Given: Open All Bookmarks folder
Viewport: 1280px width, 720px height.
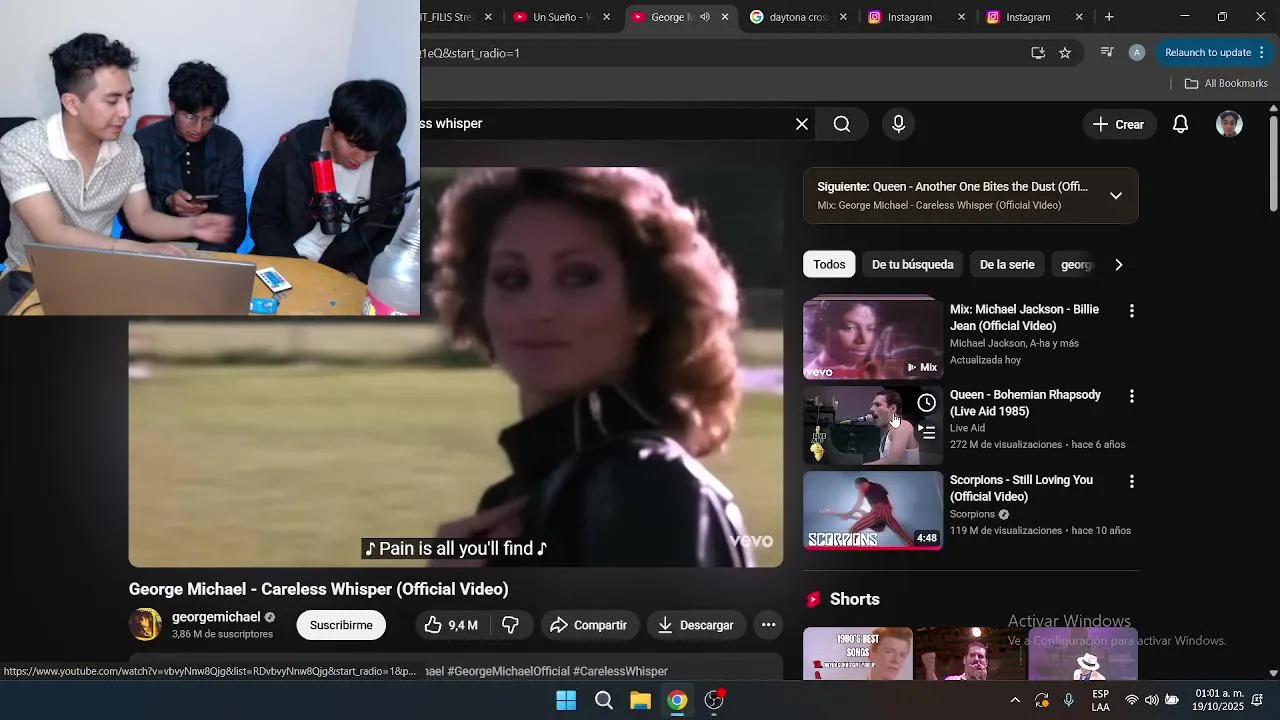Looking at the screenshot, I should click(x=1226, y=83).
